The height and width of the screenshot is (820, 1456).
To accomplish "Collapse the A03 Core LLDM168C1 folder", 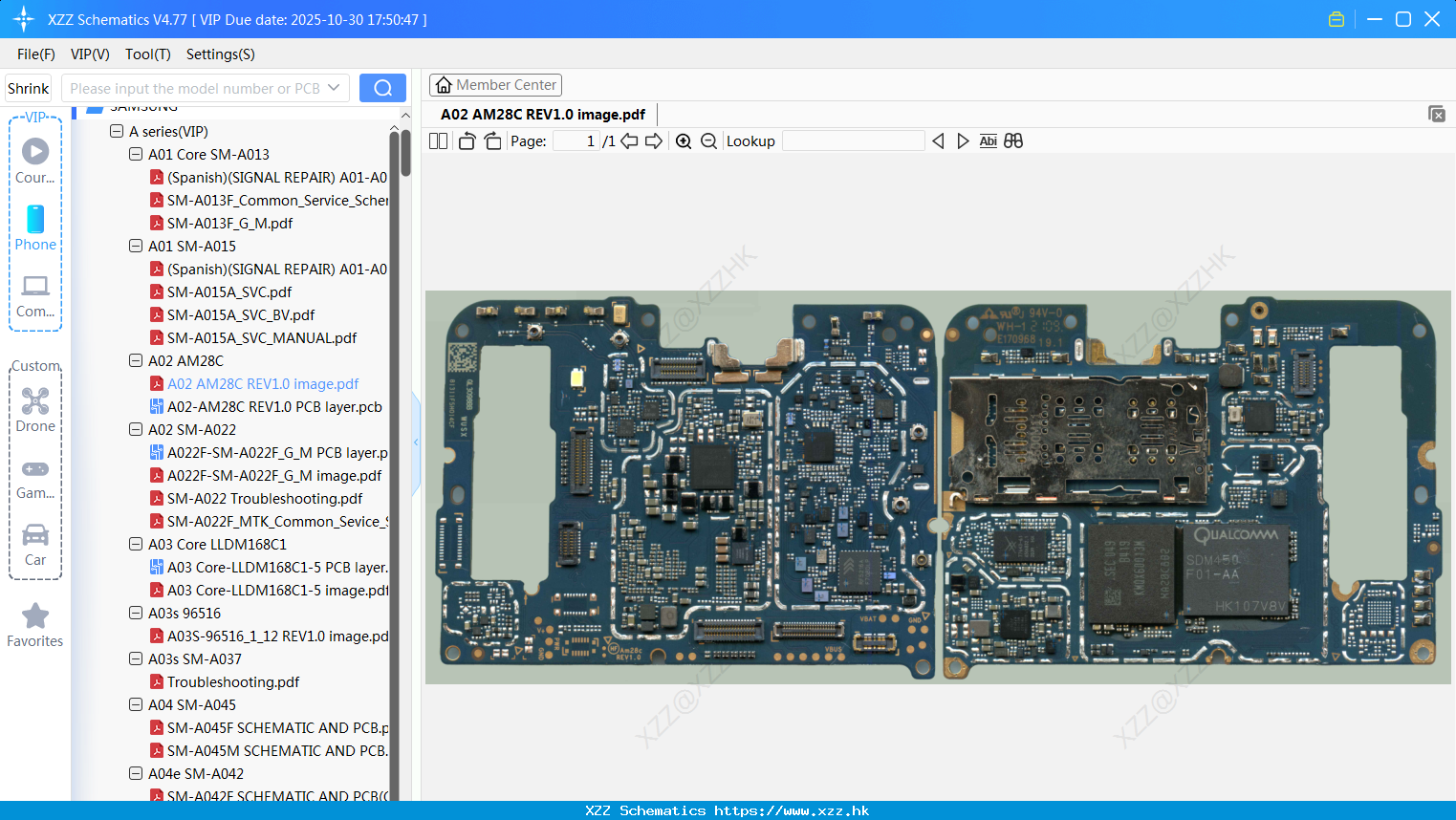I will (x=136, y=544).
